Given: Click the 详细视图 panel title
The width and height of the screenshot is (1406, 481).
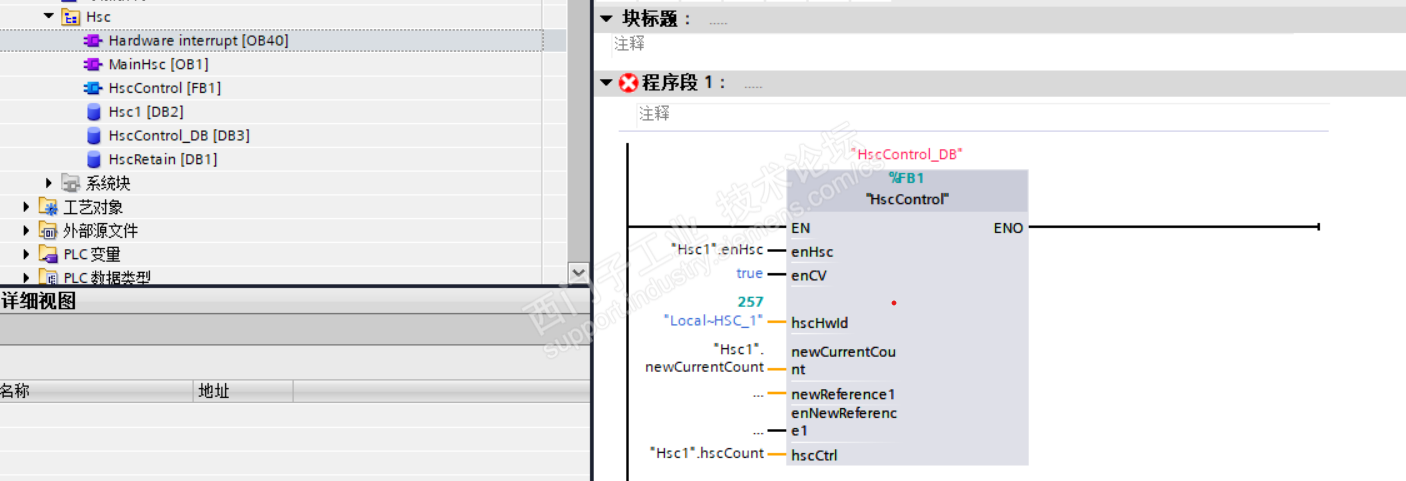Looking at the screenshot, I should pyautogui.click(x=39, y=301).
